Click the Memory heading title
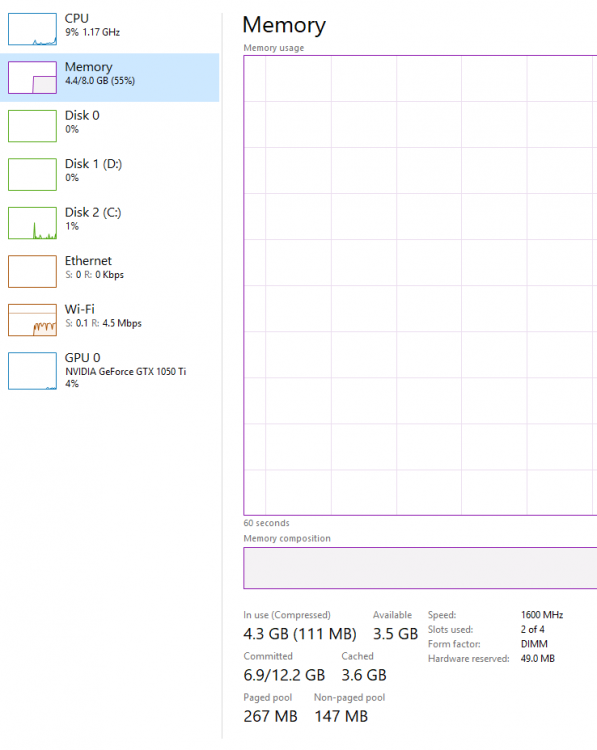Image resolution: width=597 pixels, height=750 pixels. tap(284, 25)
